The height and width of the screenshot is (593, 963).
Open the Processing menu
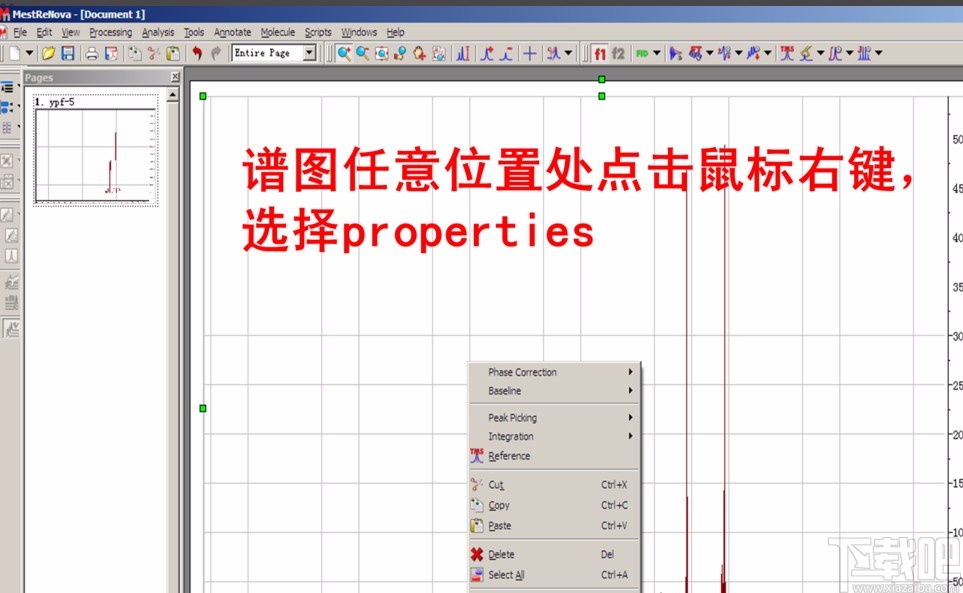pyautogui.click(x=111, y=33)
